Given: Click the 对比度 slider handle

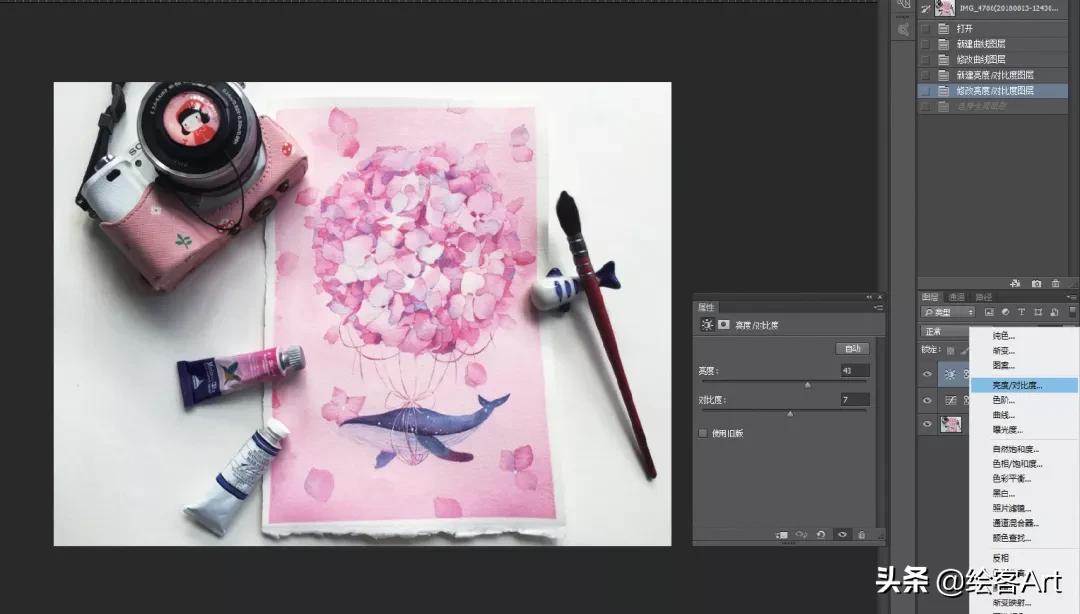Looking at the screenshot, I should [x=790, y=413].
